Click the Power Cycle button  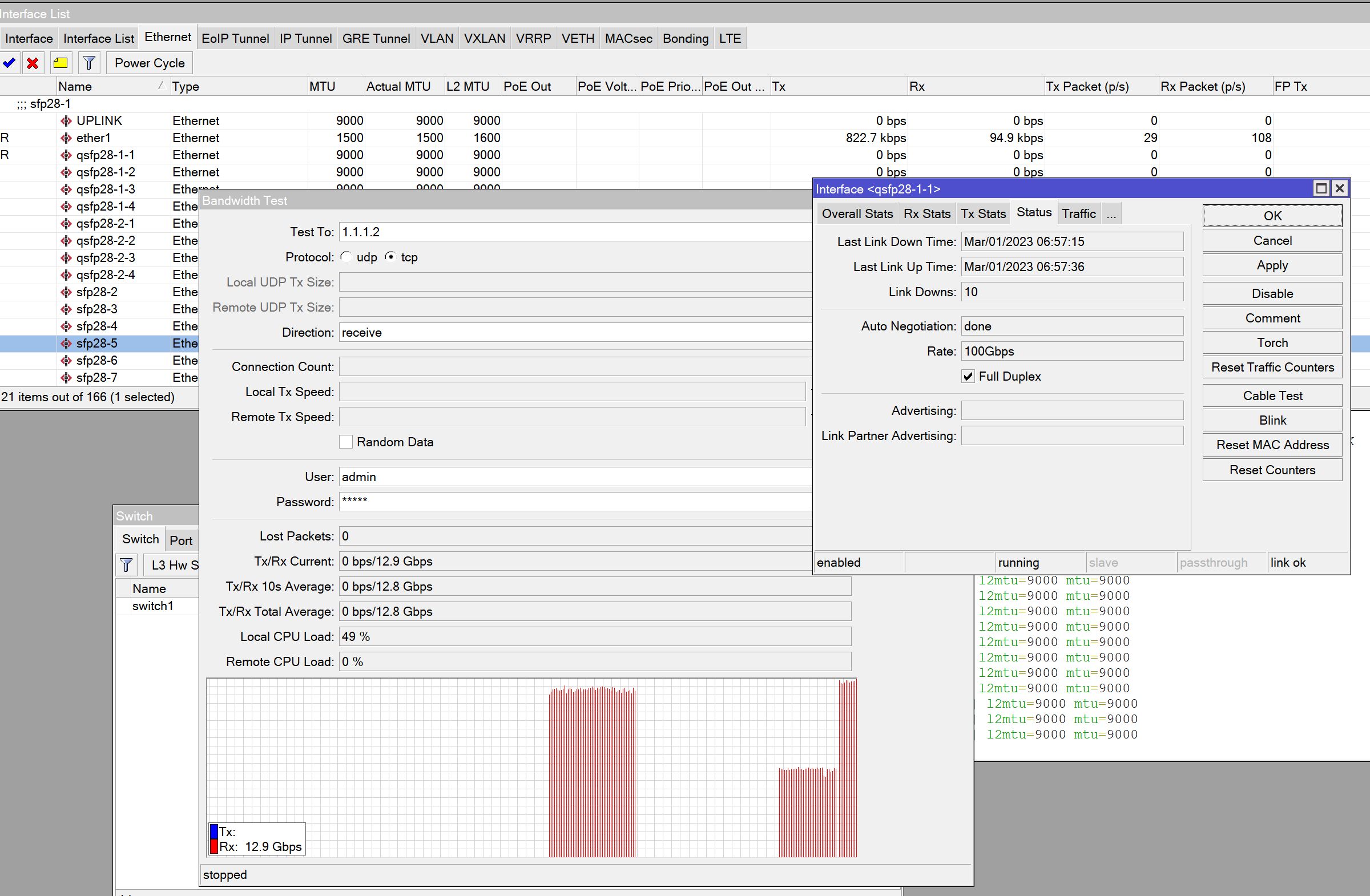[x=150, y=63]
